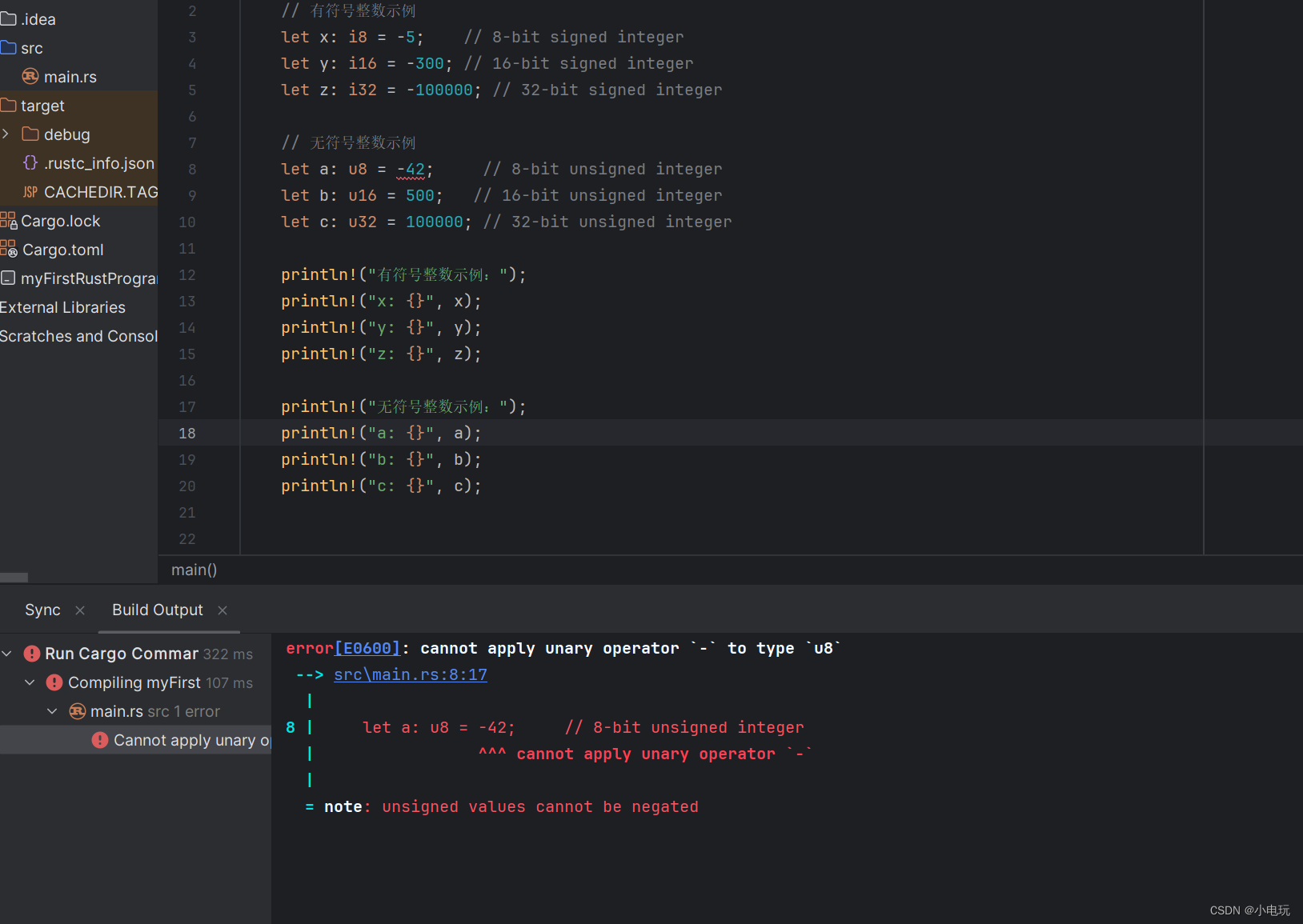Collapse main.rs build node
This screenshot has height=924, width=1303.
click(52, 711)
